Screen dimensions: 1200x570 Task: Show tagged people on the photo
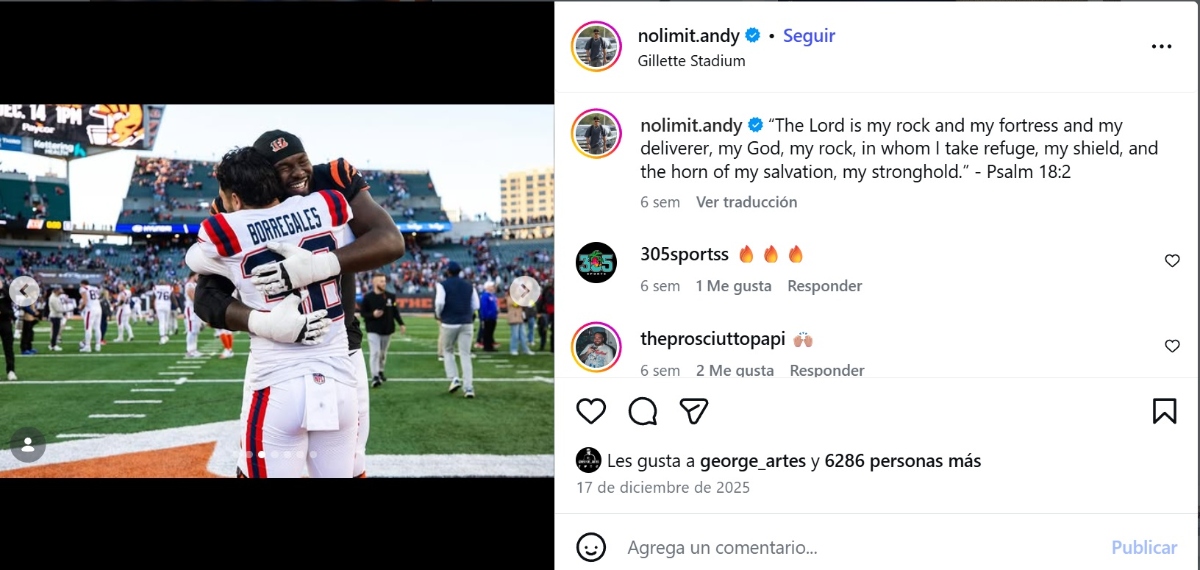pyautogui.click(x=28, y=444)
